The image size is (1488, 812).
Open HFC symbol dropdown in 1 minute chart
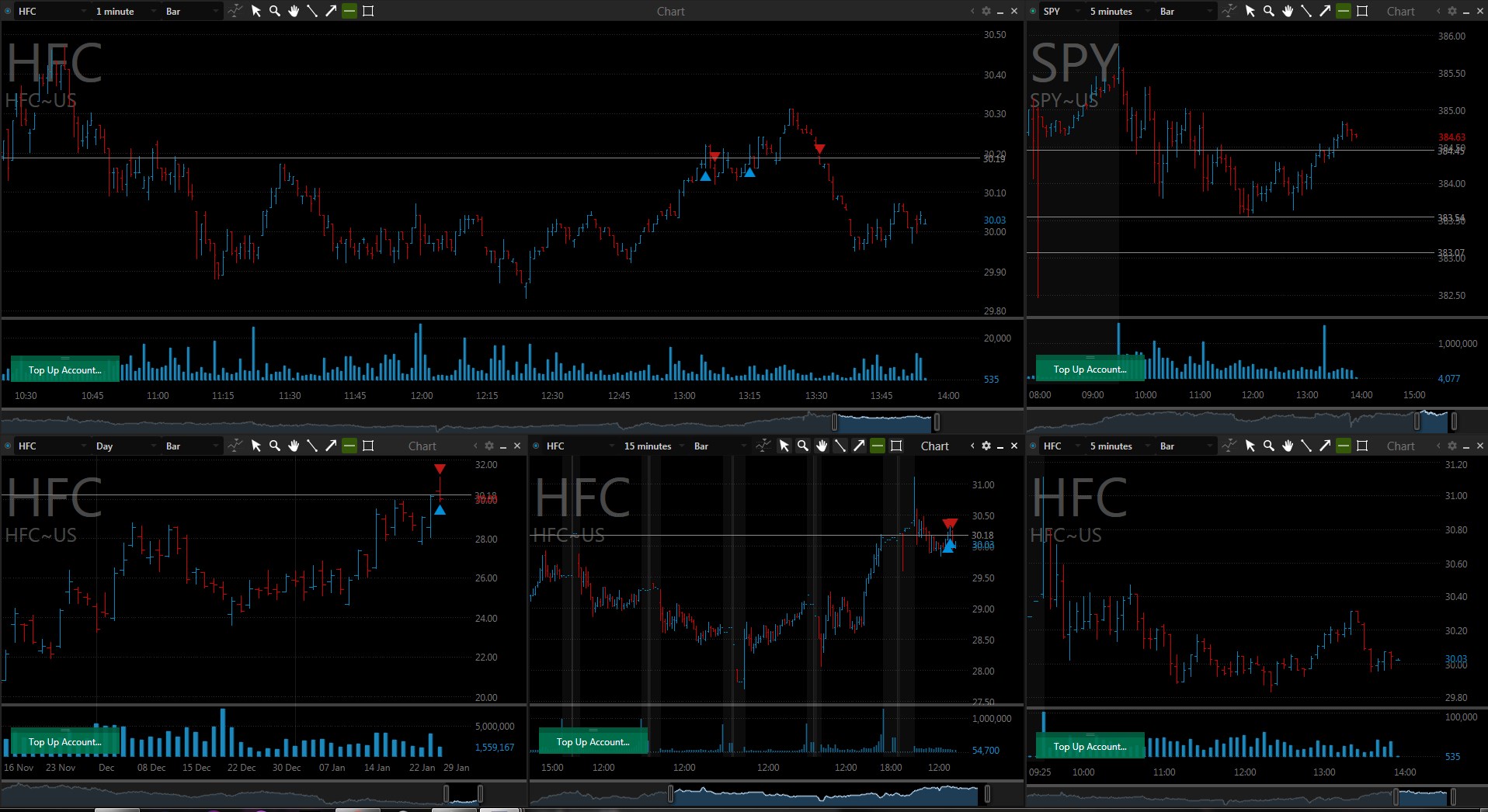coord(51,11)
